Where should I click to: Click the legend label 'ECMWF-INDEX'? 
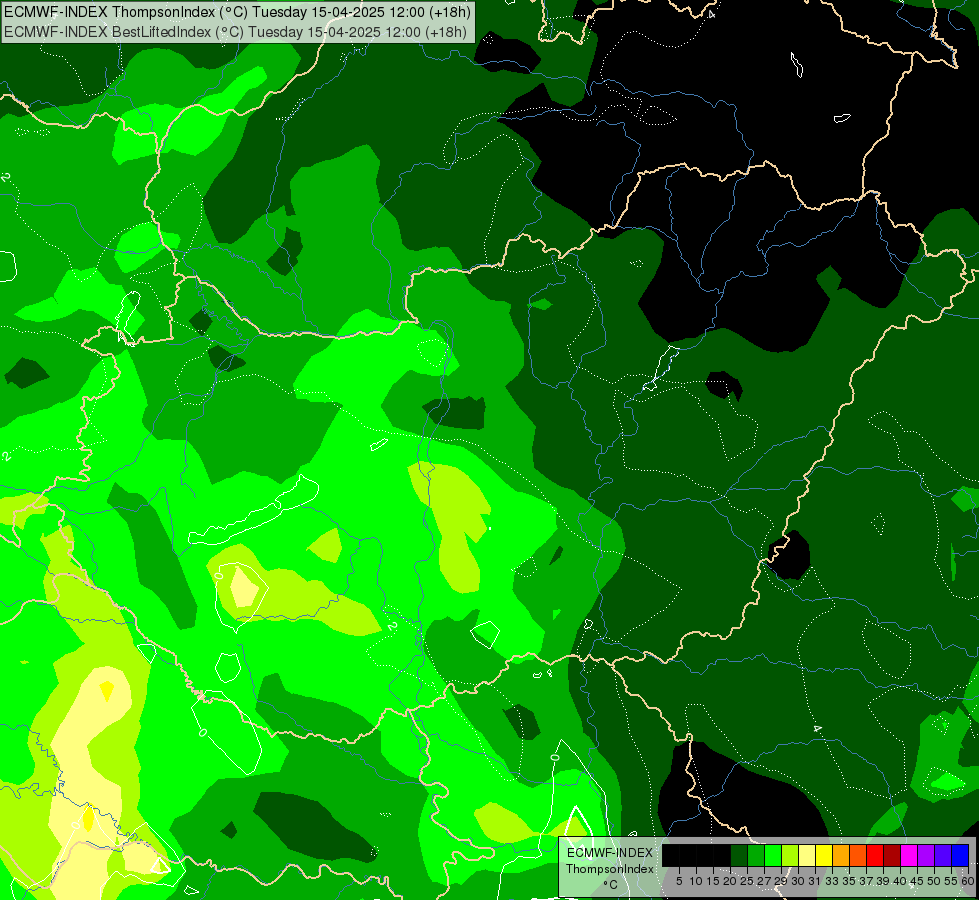pos(610,853)
